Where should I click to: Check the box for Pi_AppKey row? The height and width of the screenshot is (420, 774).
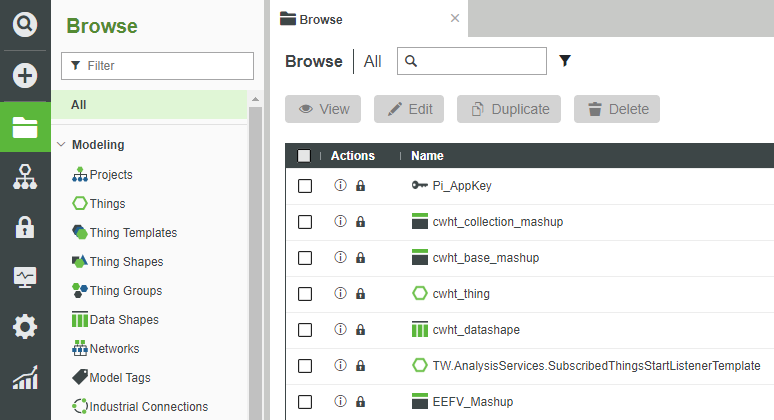(305, 186)
